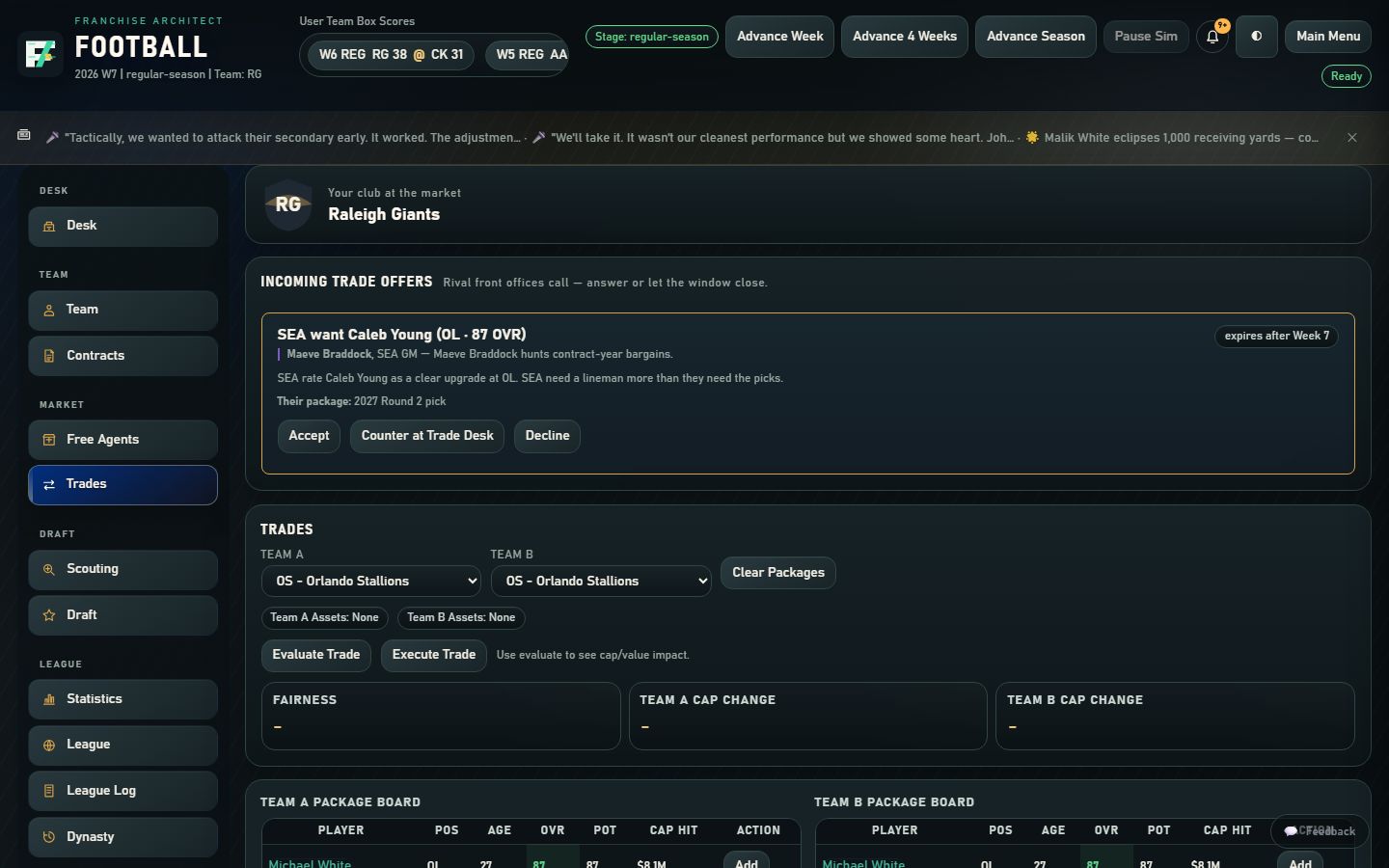Viewport: 1389px width, 868px height.
Task: Click the Scouting magnifier icon
Action: click(x=49, y=569)
